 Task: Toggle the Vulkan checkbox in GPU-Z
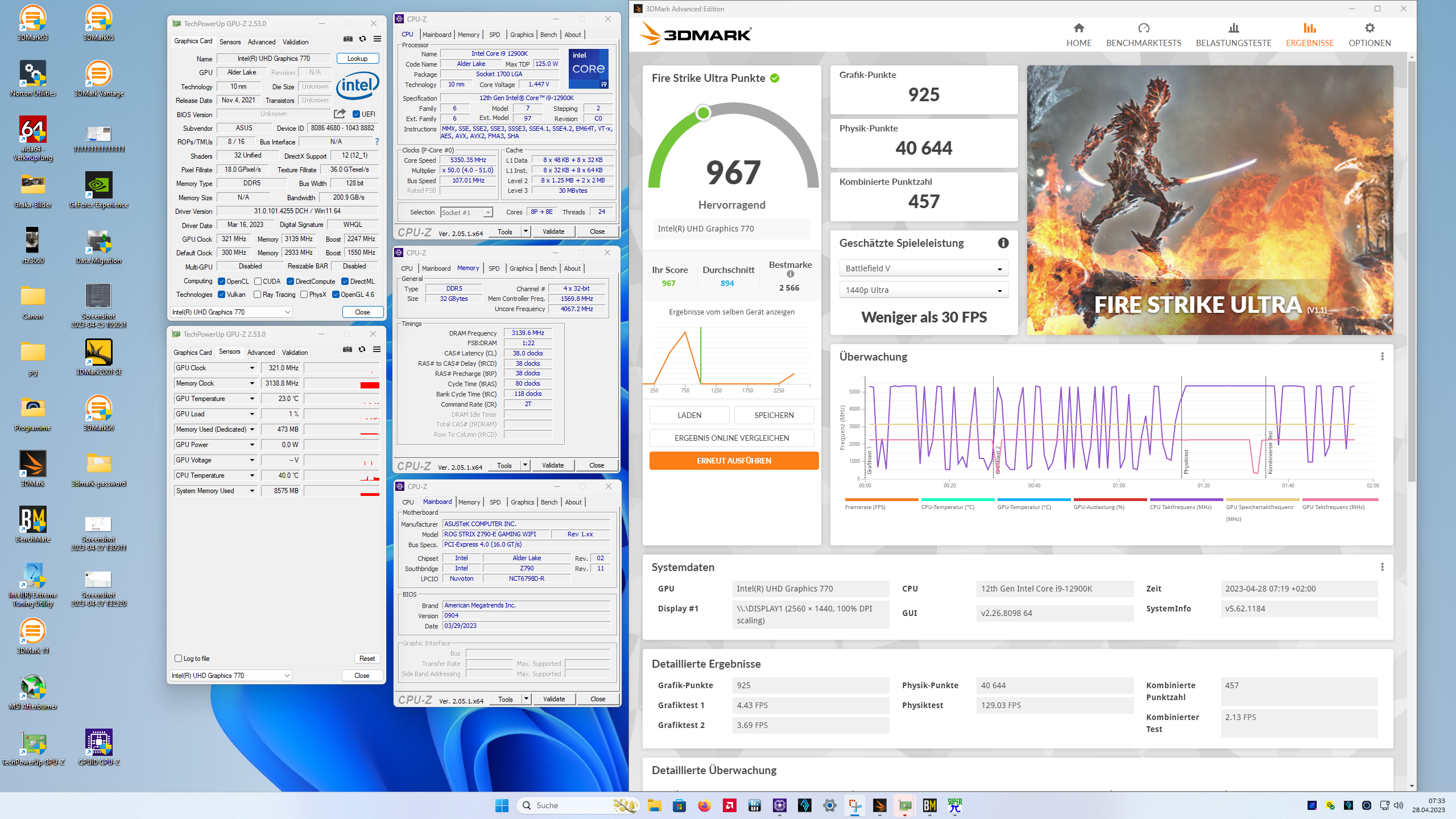222,295
